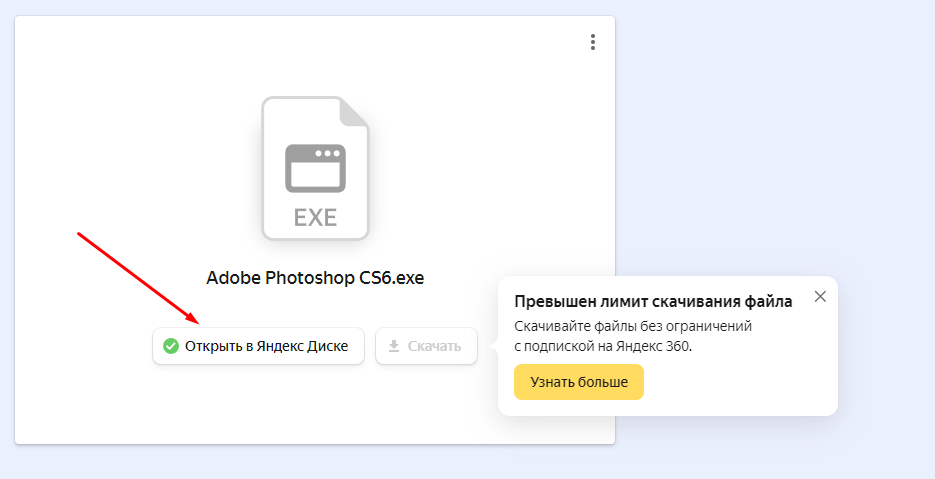Close the download limit popup
Screen dimensions: 935x479
point(820,296)
